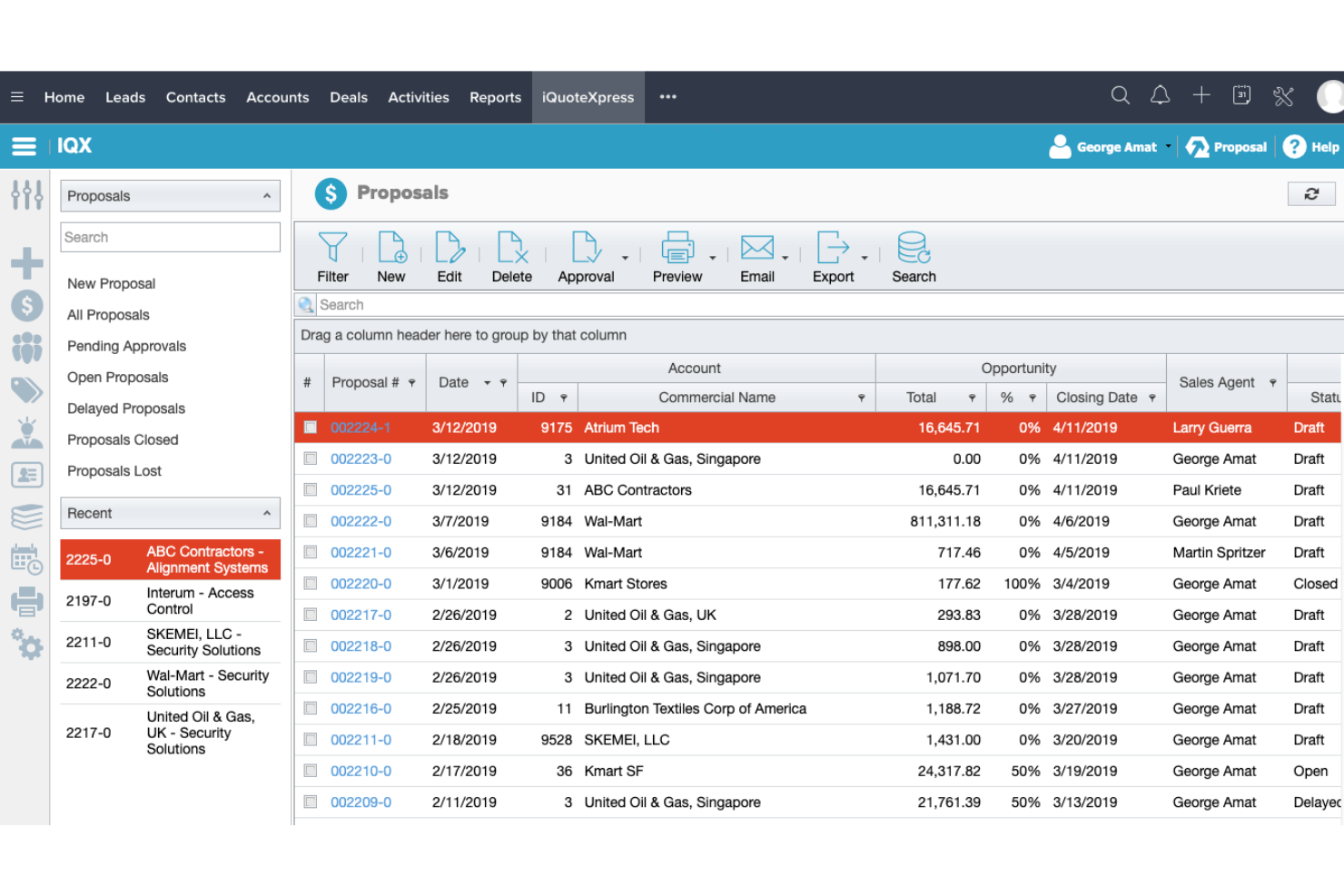Click the Search database toolbar button

[x=914, y=258]
